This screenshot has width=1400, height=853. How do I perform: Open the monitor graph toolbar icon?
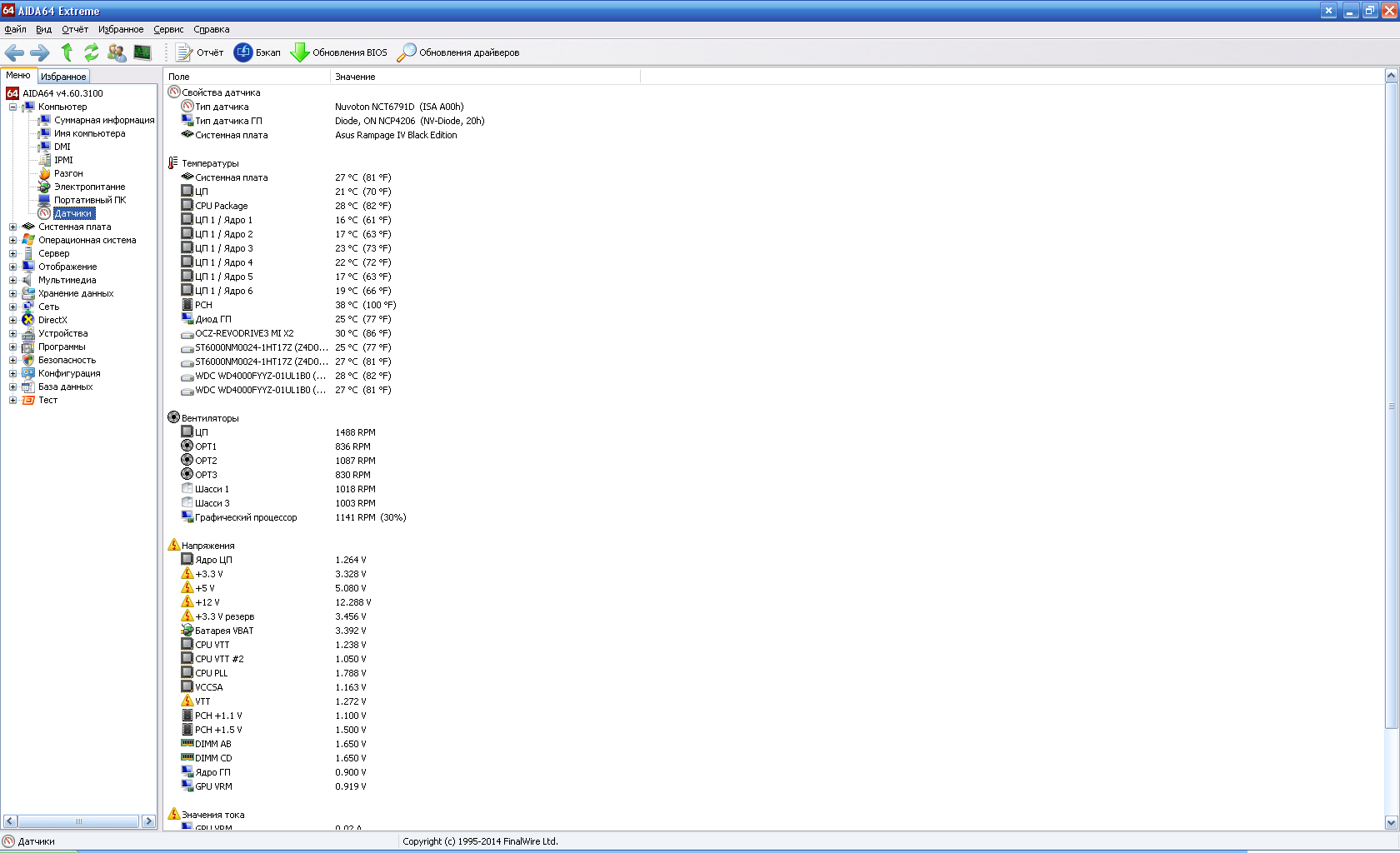click(142, 52)
